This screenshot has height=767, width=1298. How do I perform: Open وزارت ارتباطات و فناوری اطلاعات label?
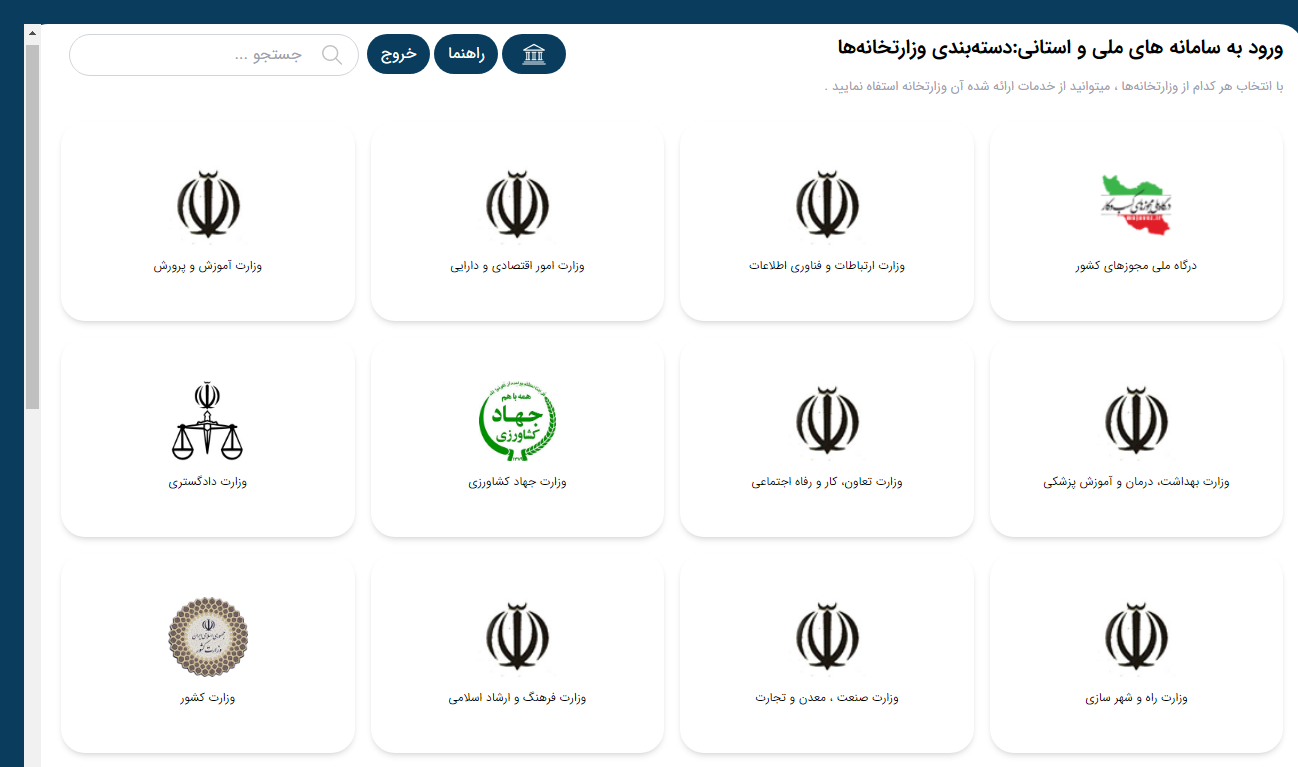pos(827,266)
